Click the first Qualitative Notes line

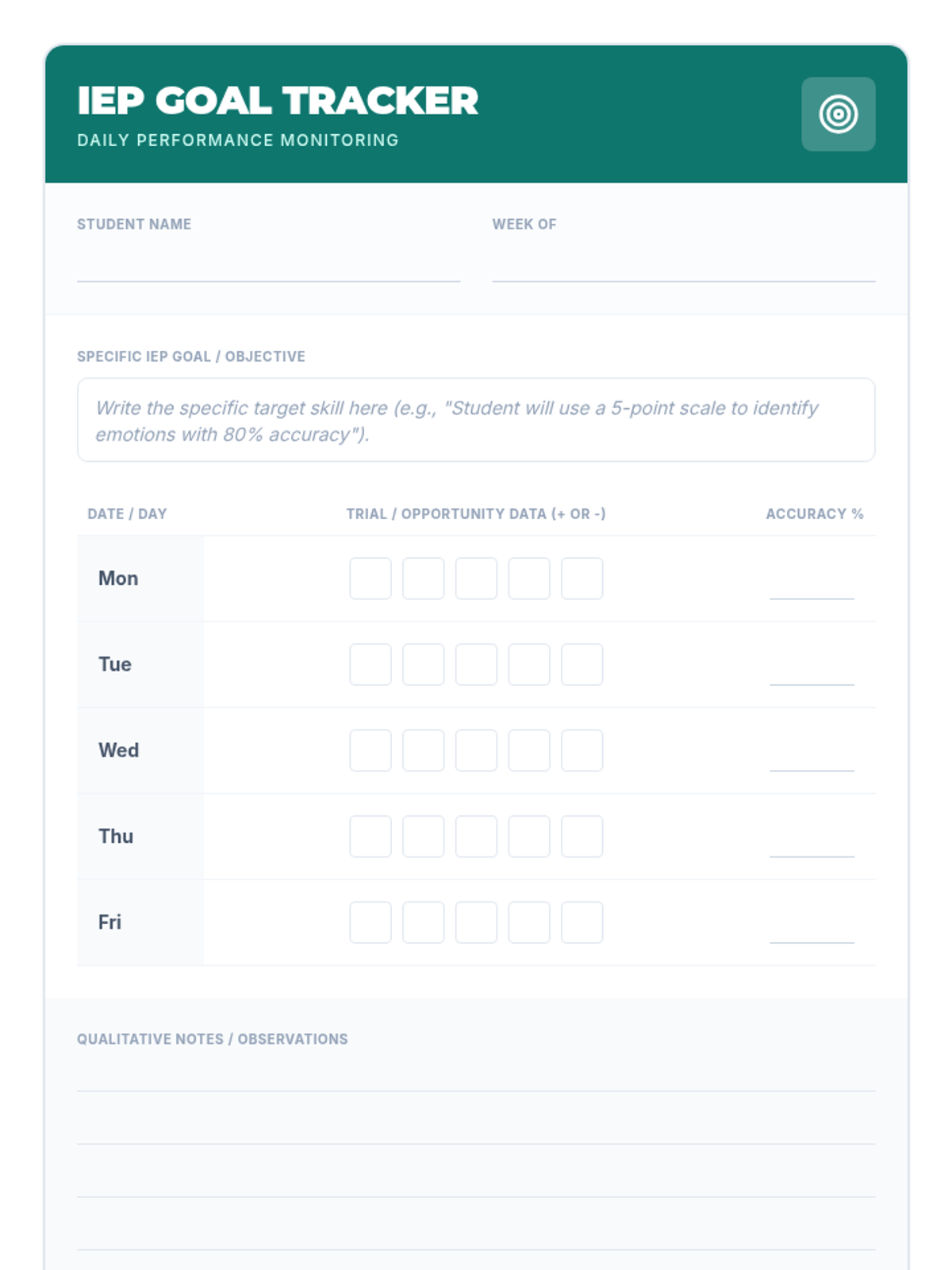click(476, 1078)
